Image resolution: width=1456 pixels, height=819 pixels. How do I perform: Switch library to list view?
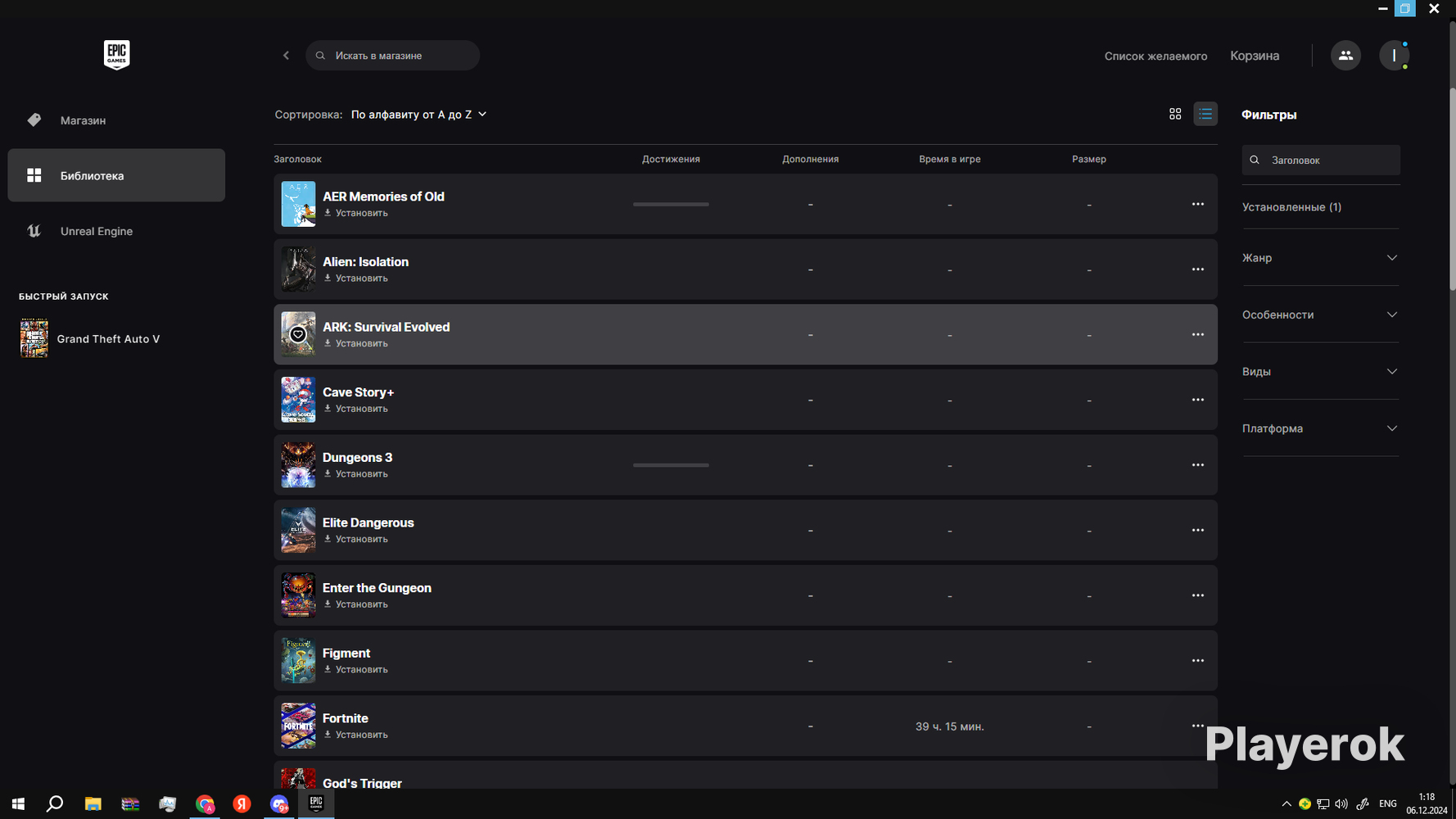(1205, 114)
